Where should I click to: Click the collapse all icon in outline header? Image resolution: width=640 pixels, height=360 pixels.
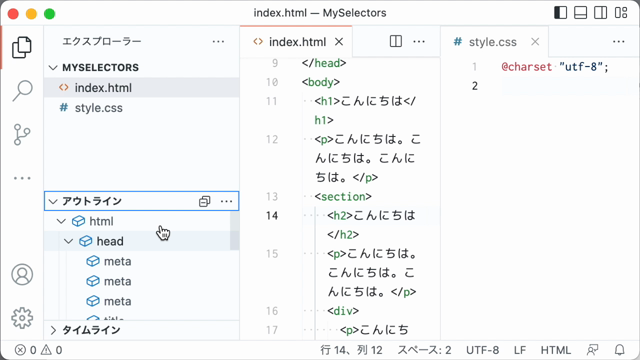click(x=204, y=201)
